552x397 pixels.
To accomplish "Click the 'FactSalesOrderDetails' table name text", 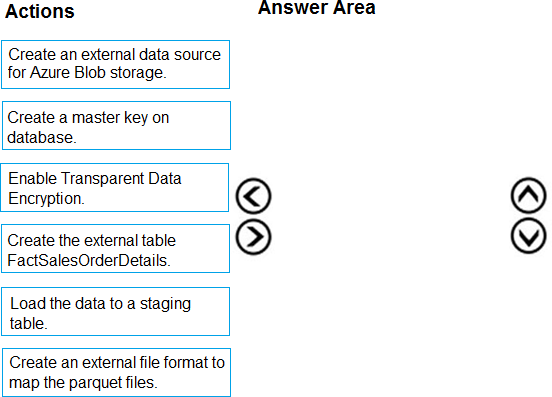I will click(x=89, y=260).
